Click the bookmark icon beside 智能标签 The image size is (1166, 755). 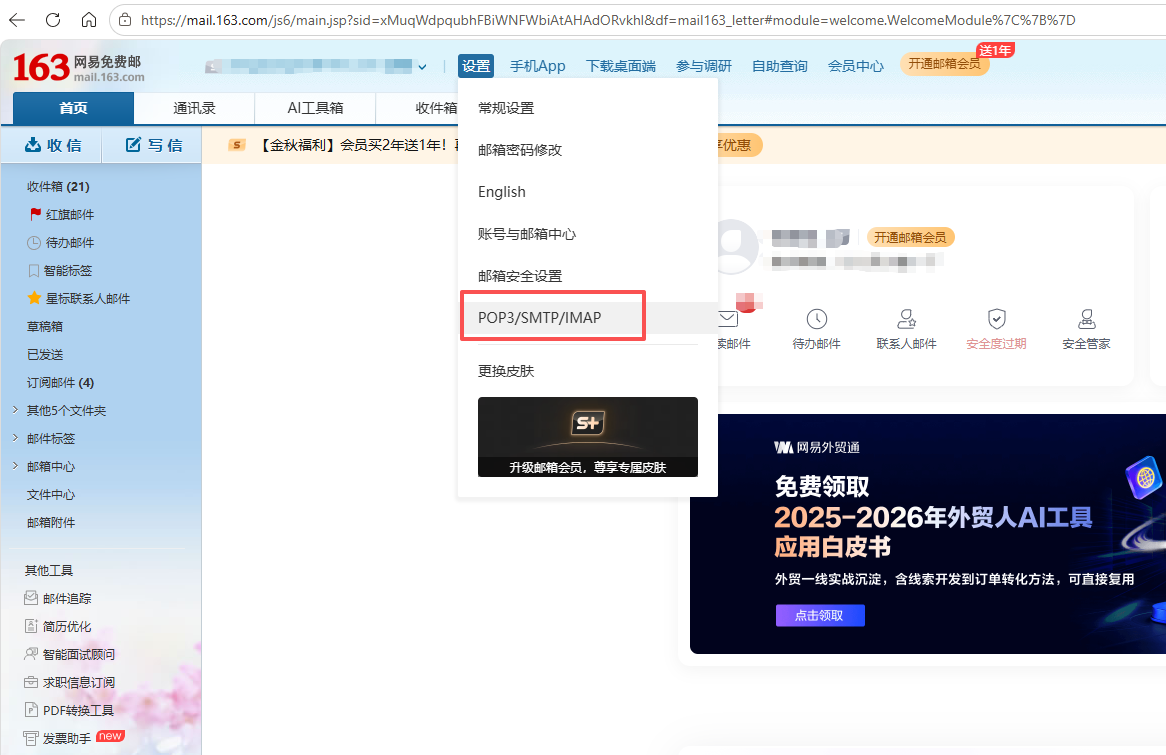pyautogui.click(x=33, y=271)
